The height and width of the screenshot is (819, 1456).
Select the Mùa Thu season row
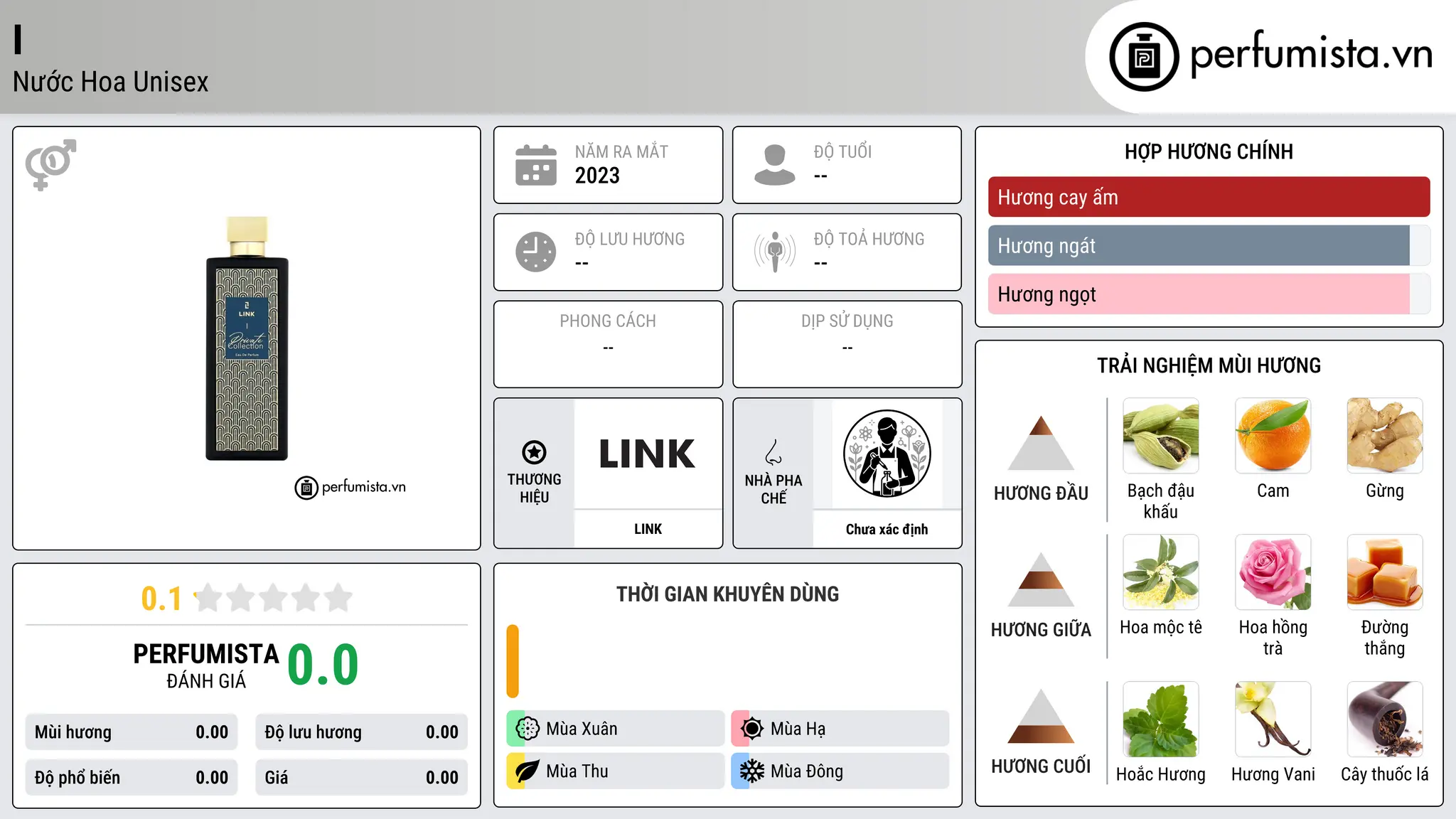click(616, 771)
